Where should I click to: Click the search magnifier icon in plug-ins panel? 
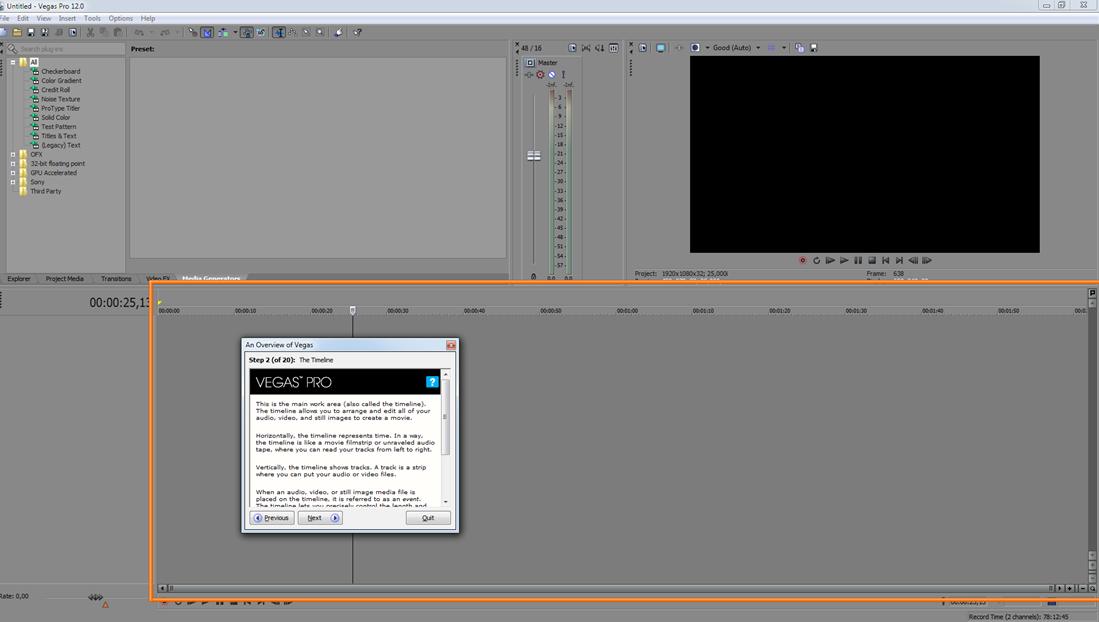click(x=12, y=49)
